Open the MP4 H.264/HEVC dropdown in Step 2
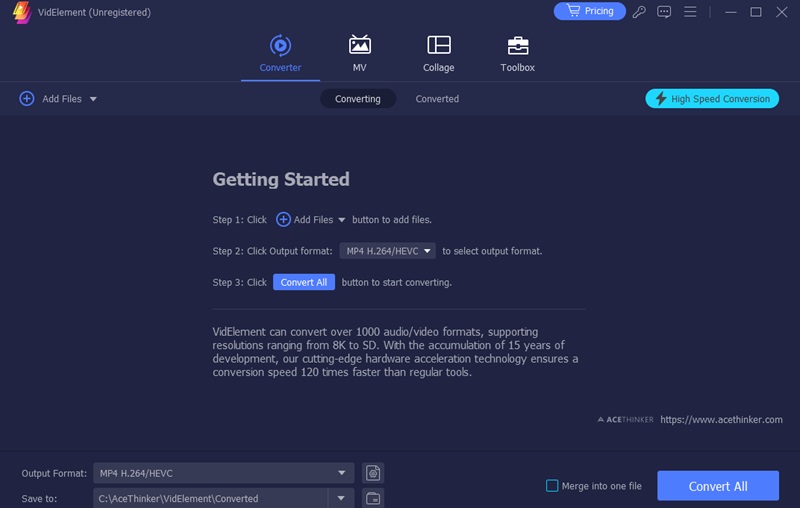800x508 pixels. [387, 251]
